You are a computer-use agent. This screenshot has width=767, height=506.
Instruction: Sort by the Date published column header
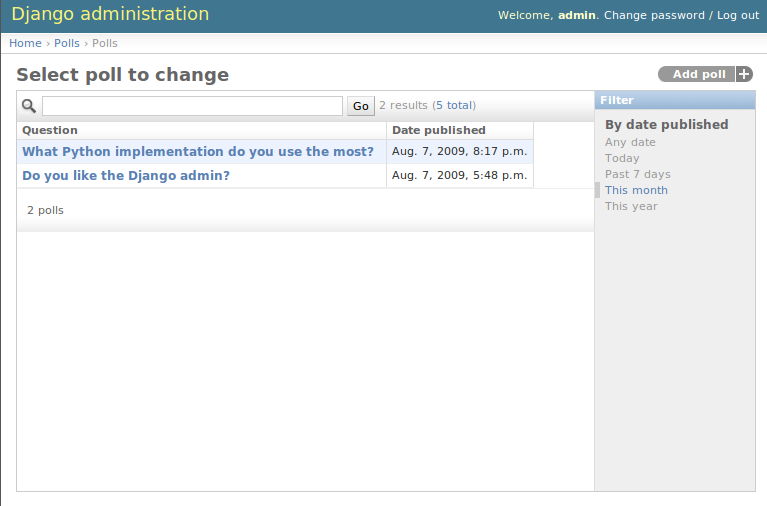coord(438,130)
